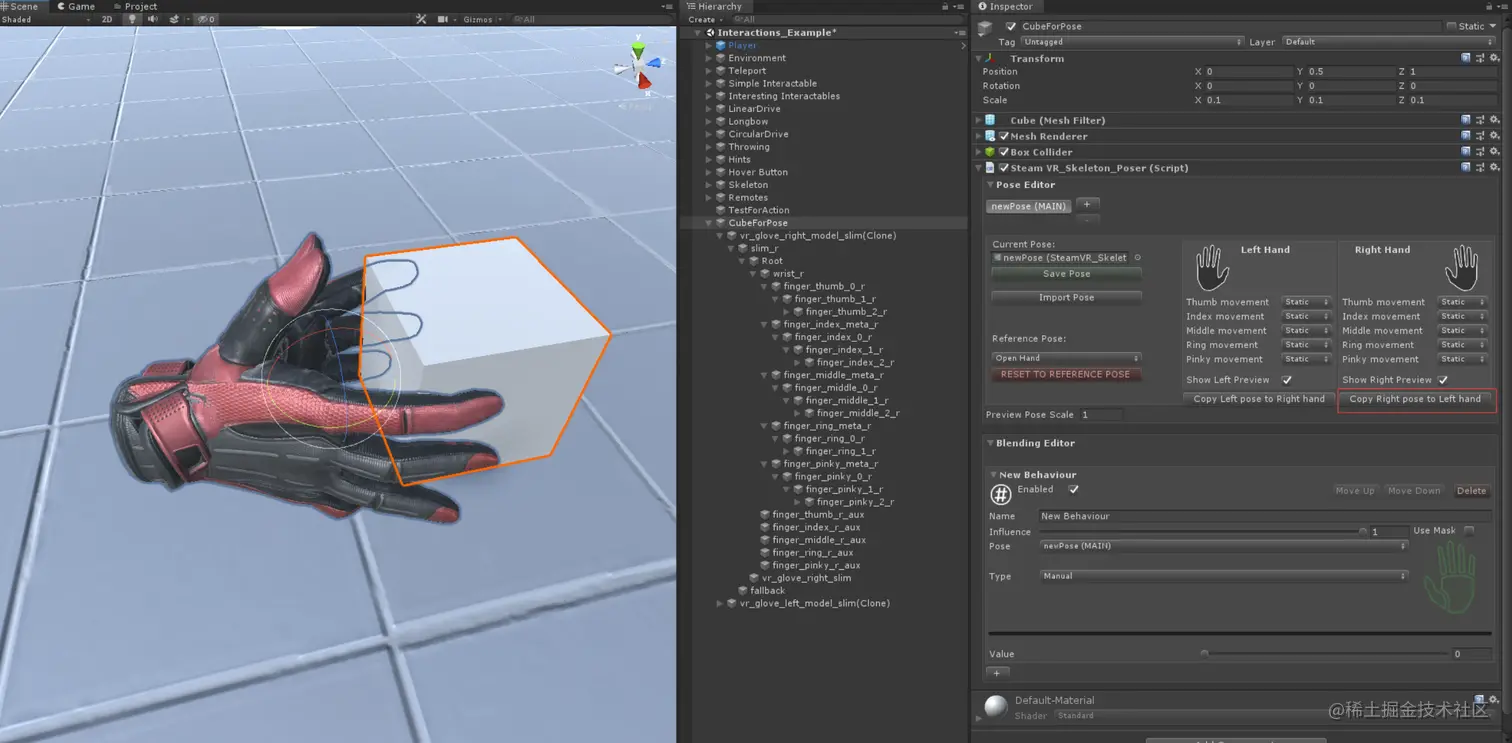The height and width of the screenshot is (743, 1512).
Task: Delete the New Behaviour
Action: [1471, 491]
